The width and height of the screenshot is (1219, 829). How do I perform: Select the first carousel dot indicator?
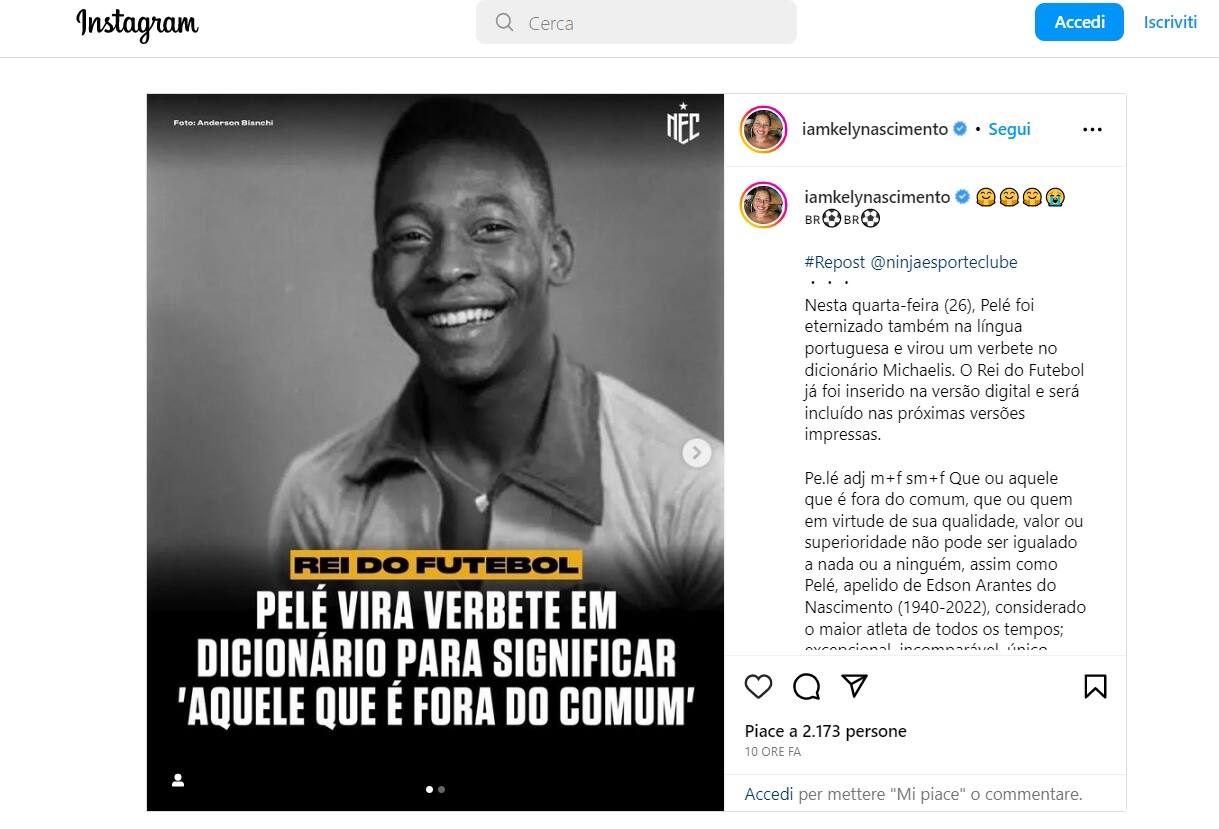point(430,789)
